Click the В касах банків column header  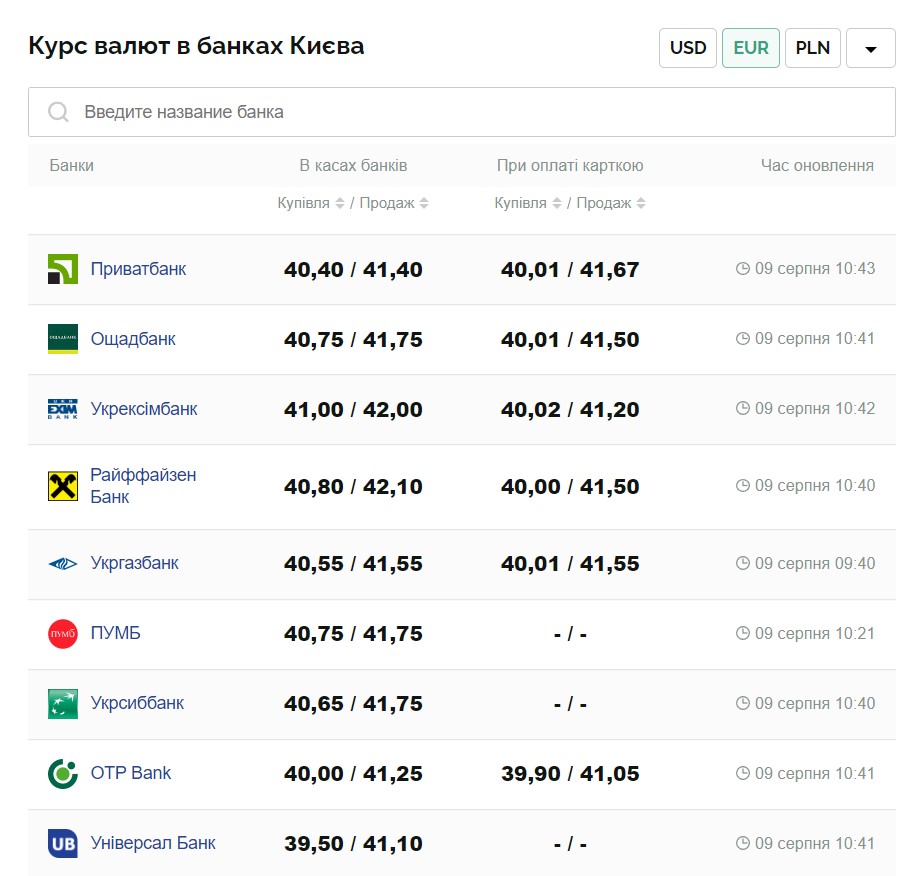[353, 165]
